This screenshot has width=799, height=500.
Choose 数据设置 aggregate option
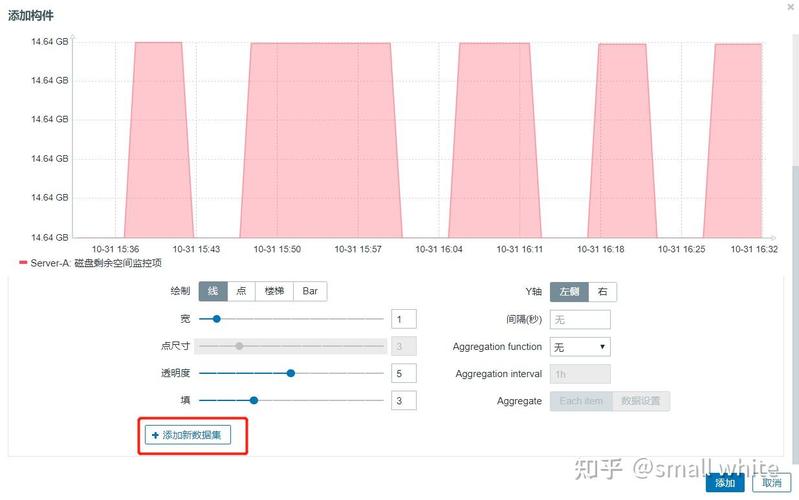point(641,401)
